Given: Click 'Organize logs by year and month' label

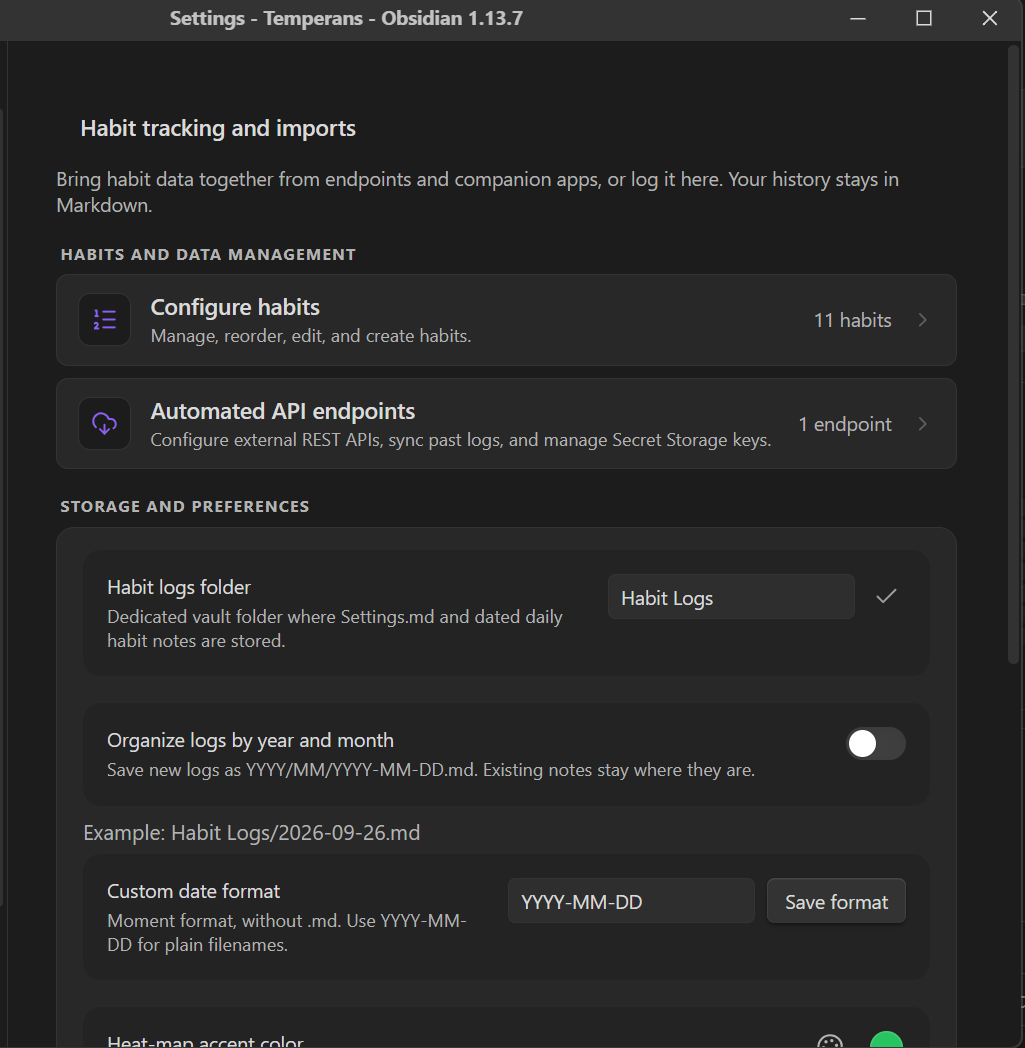Looking at the screenshot, I should coord(251,741).
